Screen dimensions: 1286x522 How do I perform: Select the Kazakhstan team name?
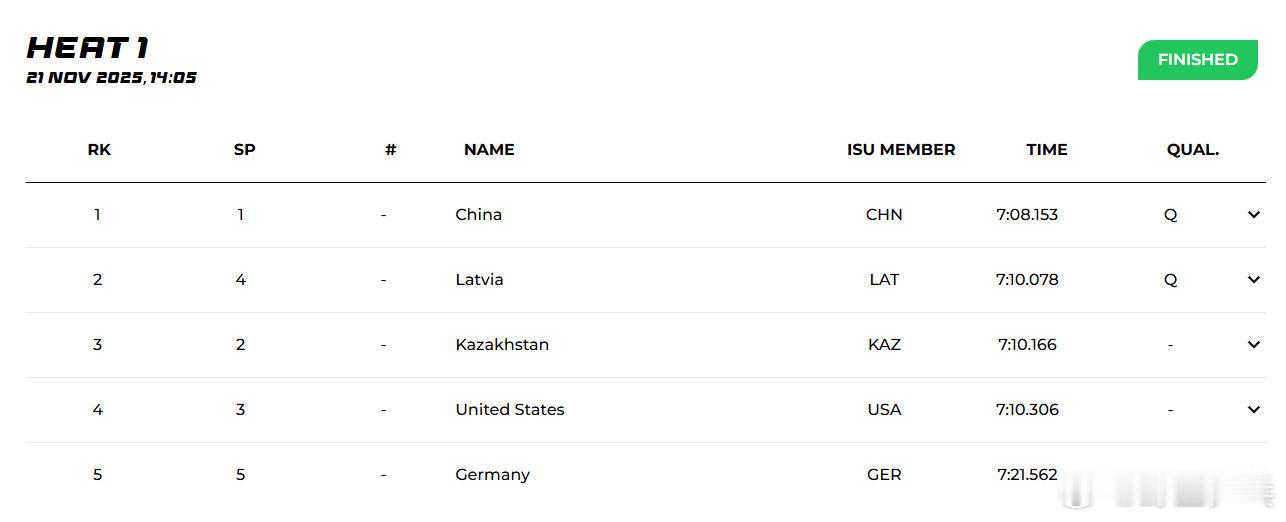tap(501, 344)
